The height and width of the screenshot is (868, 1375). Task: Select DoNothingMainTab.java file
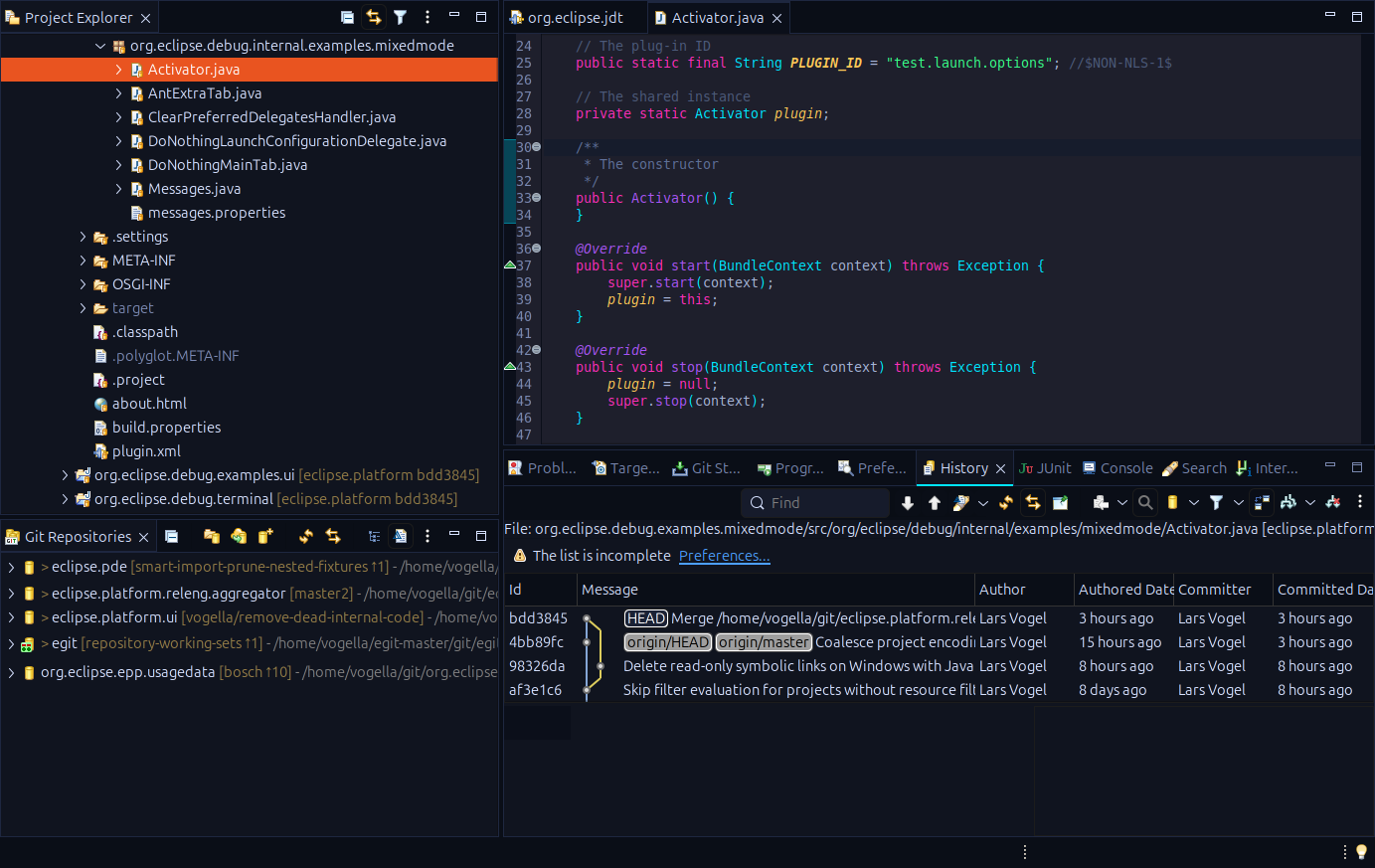pos(228,165)
